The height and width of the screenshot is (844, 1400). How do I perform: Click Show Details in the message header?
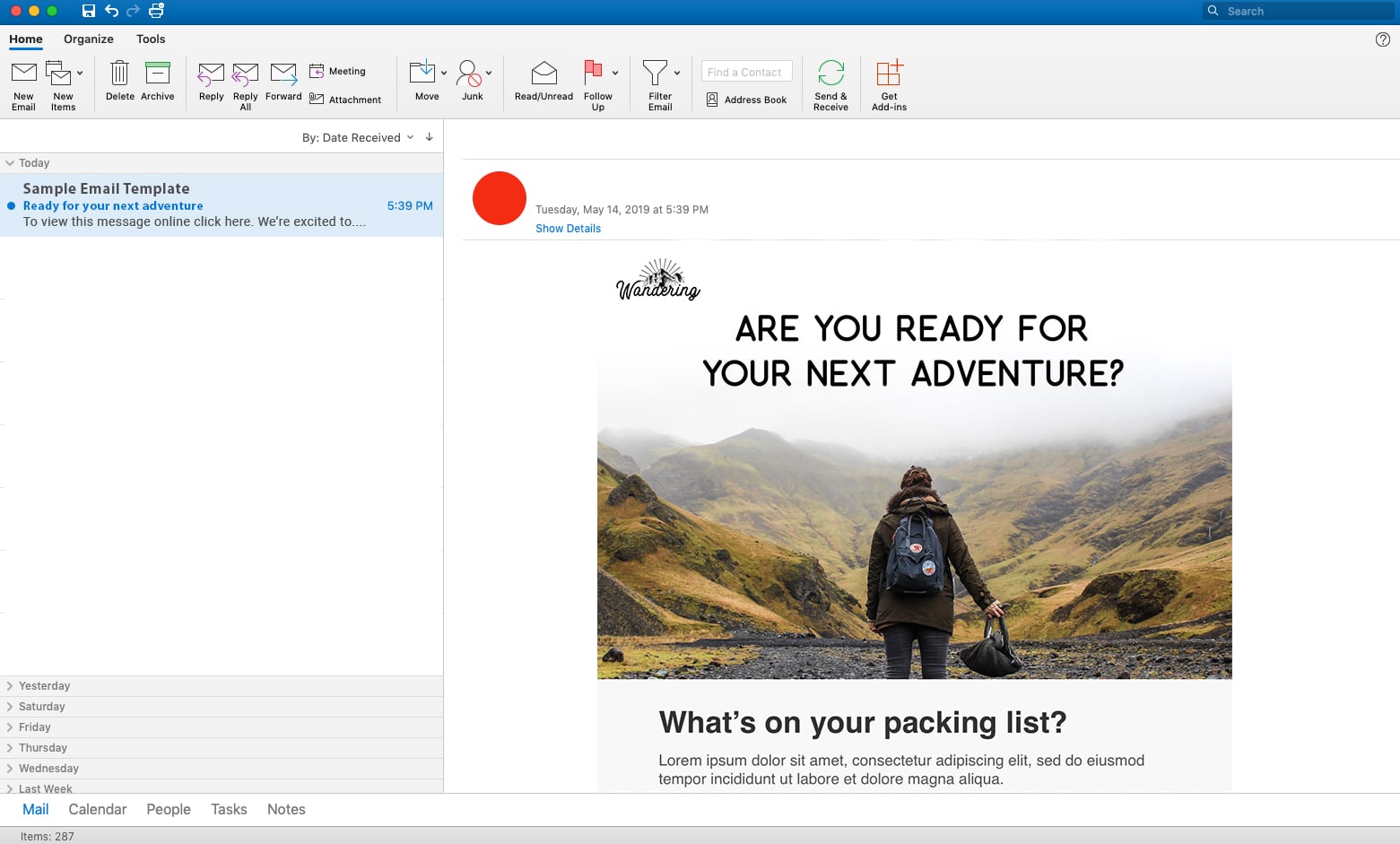click(568, 228)
